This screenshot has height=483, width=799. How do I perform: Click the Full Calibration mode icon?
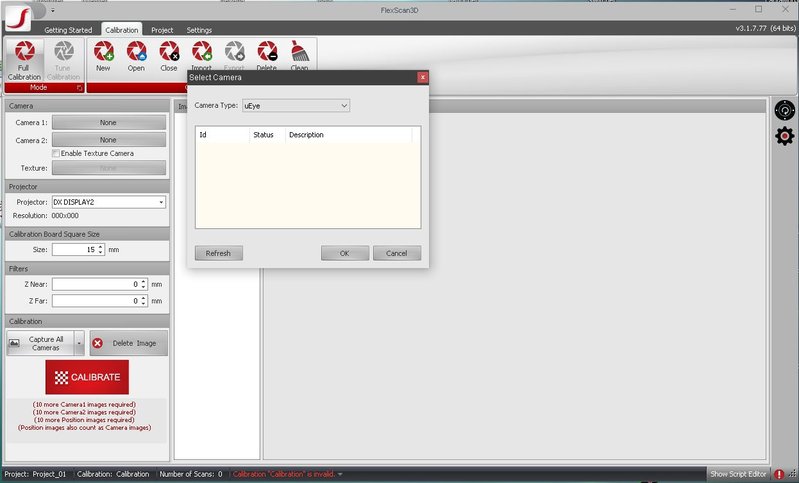tap(24, 51)
